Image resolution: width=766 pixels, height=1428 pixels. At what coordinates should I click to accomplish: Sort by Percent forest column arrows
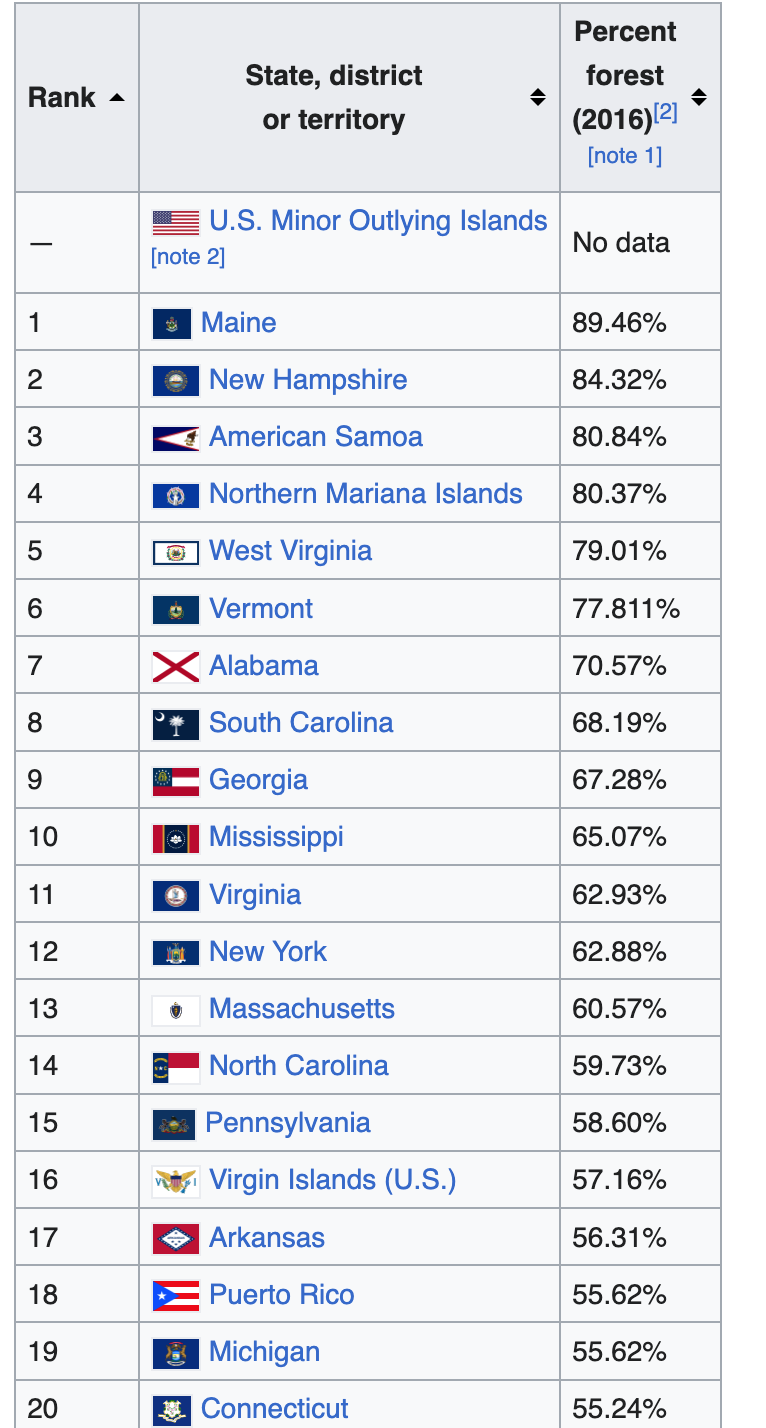point(699,98)
